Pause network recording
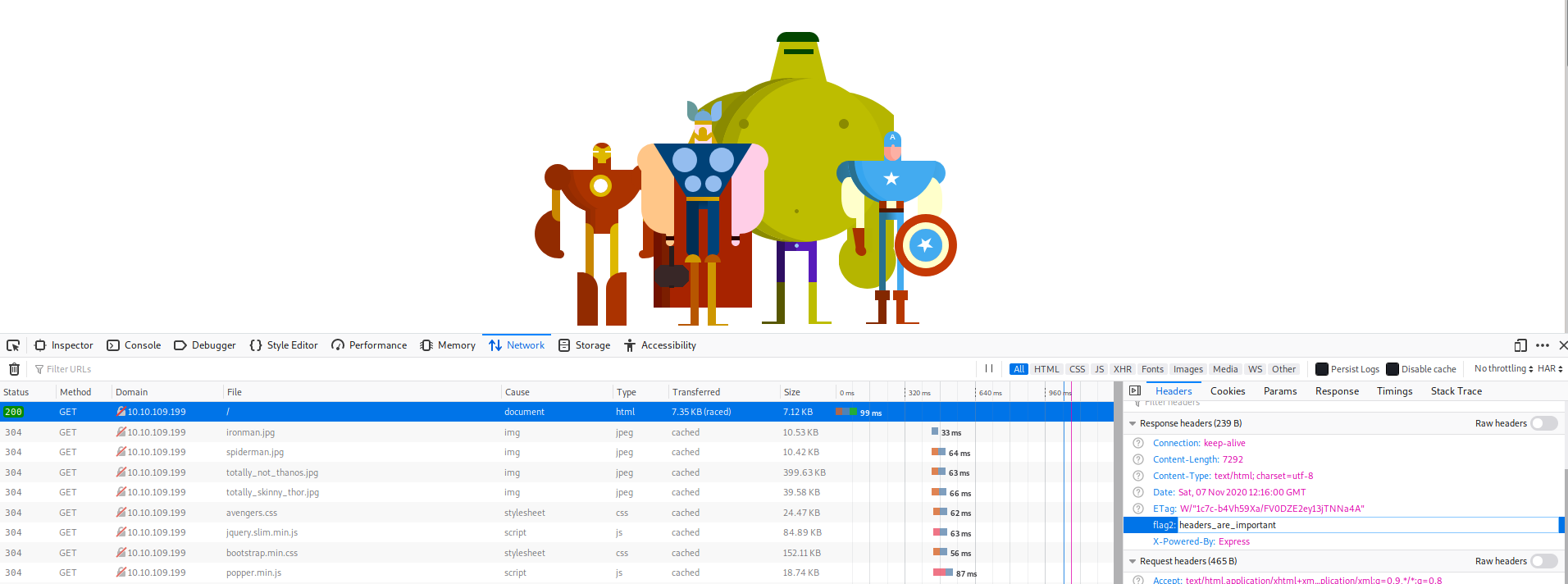This screenshot has height=584, width=1568. click(x=989, y=369)
